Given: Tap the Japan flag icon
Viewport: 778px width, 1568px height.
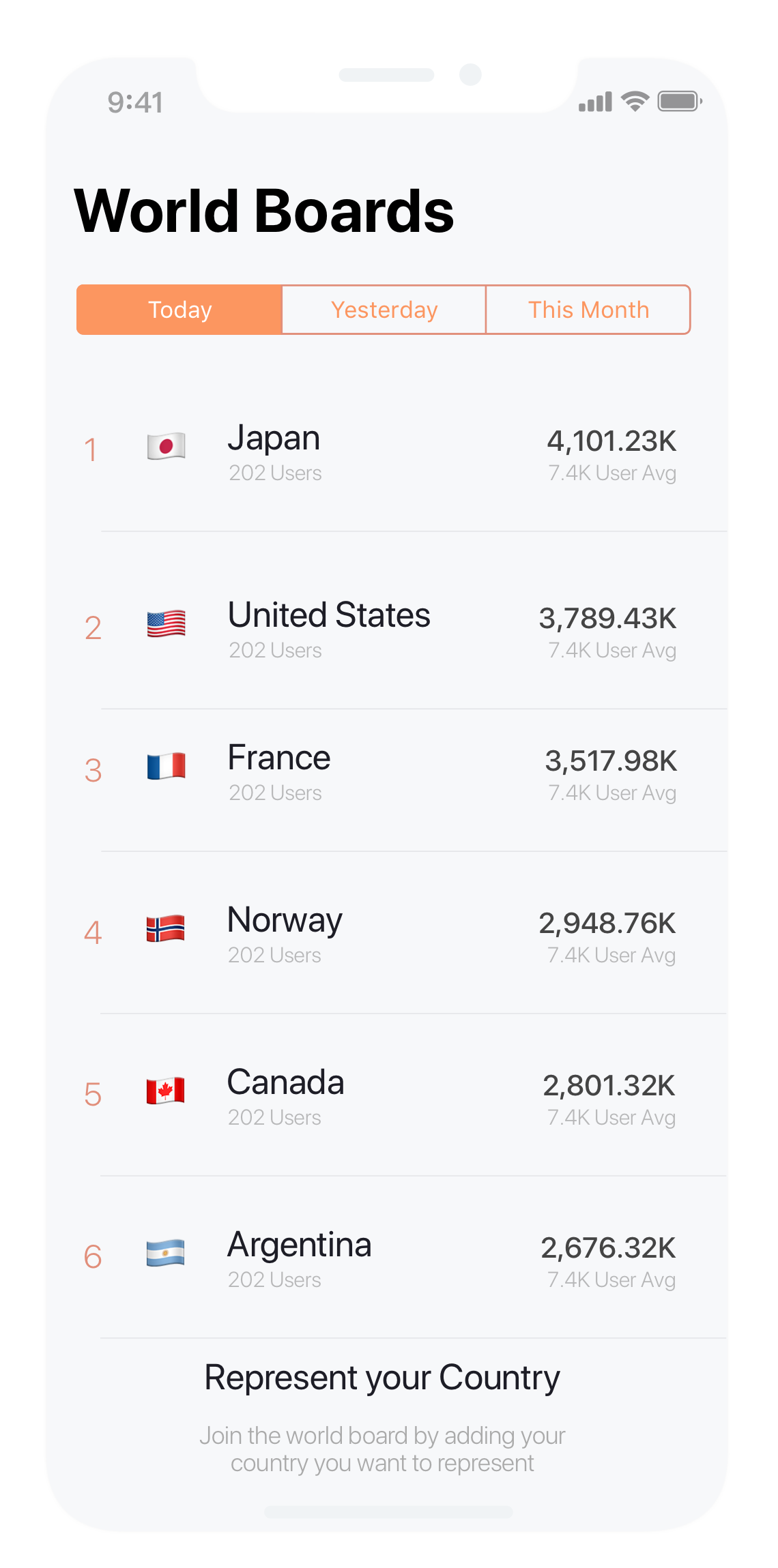Looking at the screenshot, I should pos(166,447).
